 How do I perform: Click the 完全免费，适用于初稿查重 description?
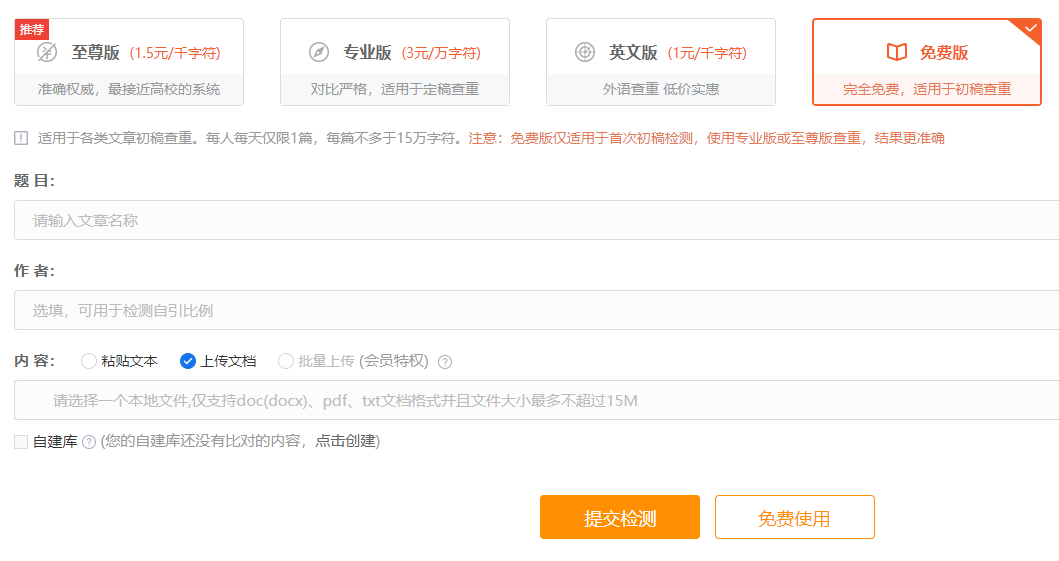[927, 89]
